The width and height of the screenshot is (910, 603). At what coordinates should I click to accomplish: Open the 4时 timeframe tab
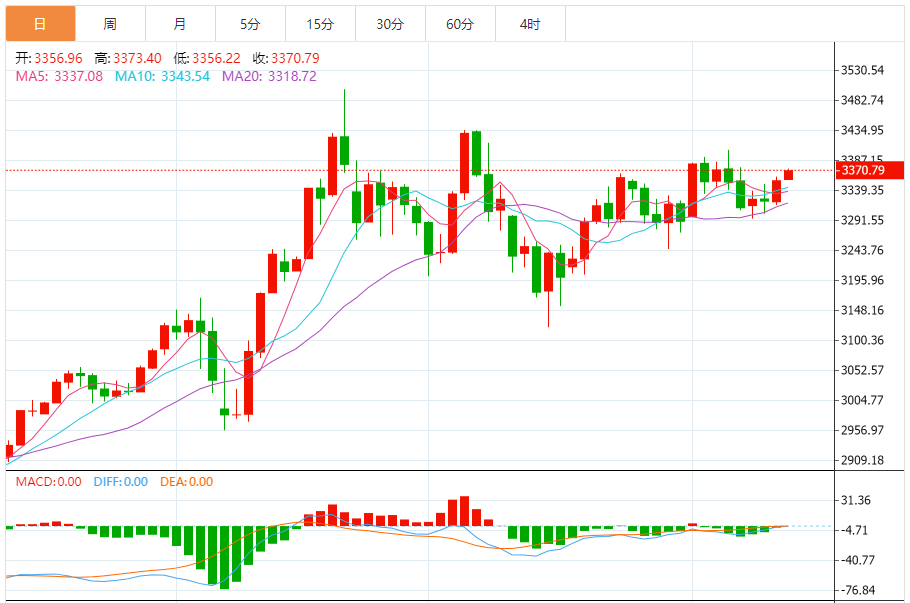click(530, 24)
